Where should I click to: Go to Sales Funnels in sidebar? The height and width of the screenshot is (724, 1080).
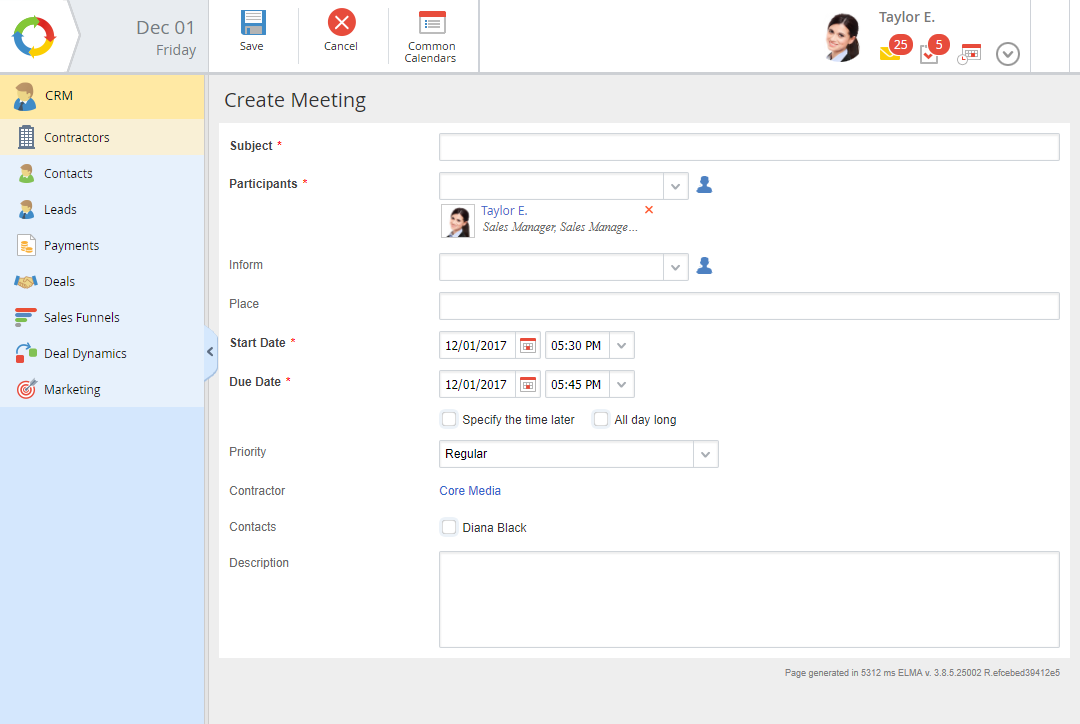point(81,318)
